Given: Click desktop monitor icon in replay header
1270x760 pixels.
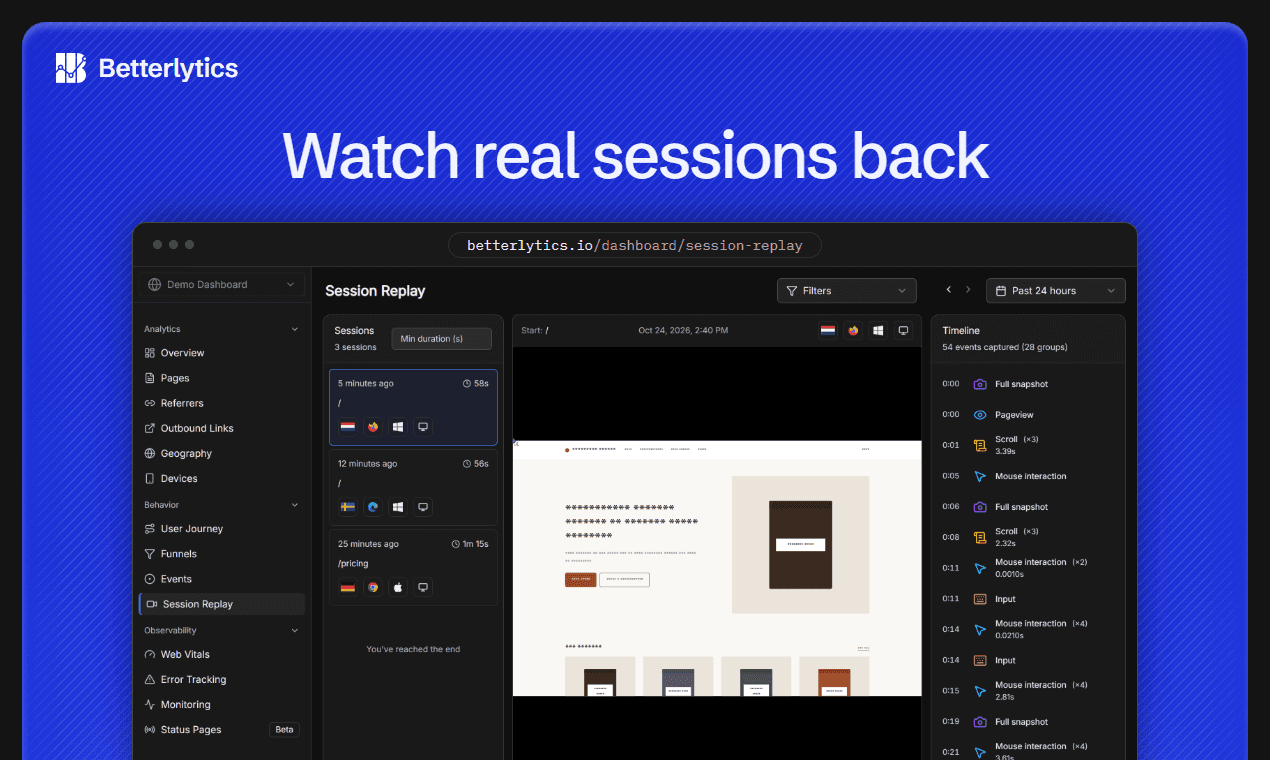Looking at the screenshot, I should click(903, 330).
